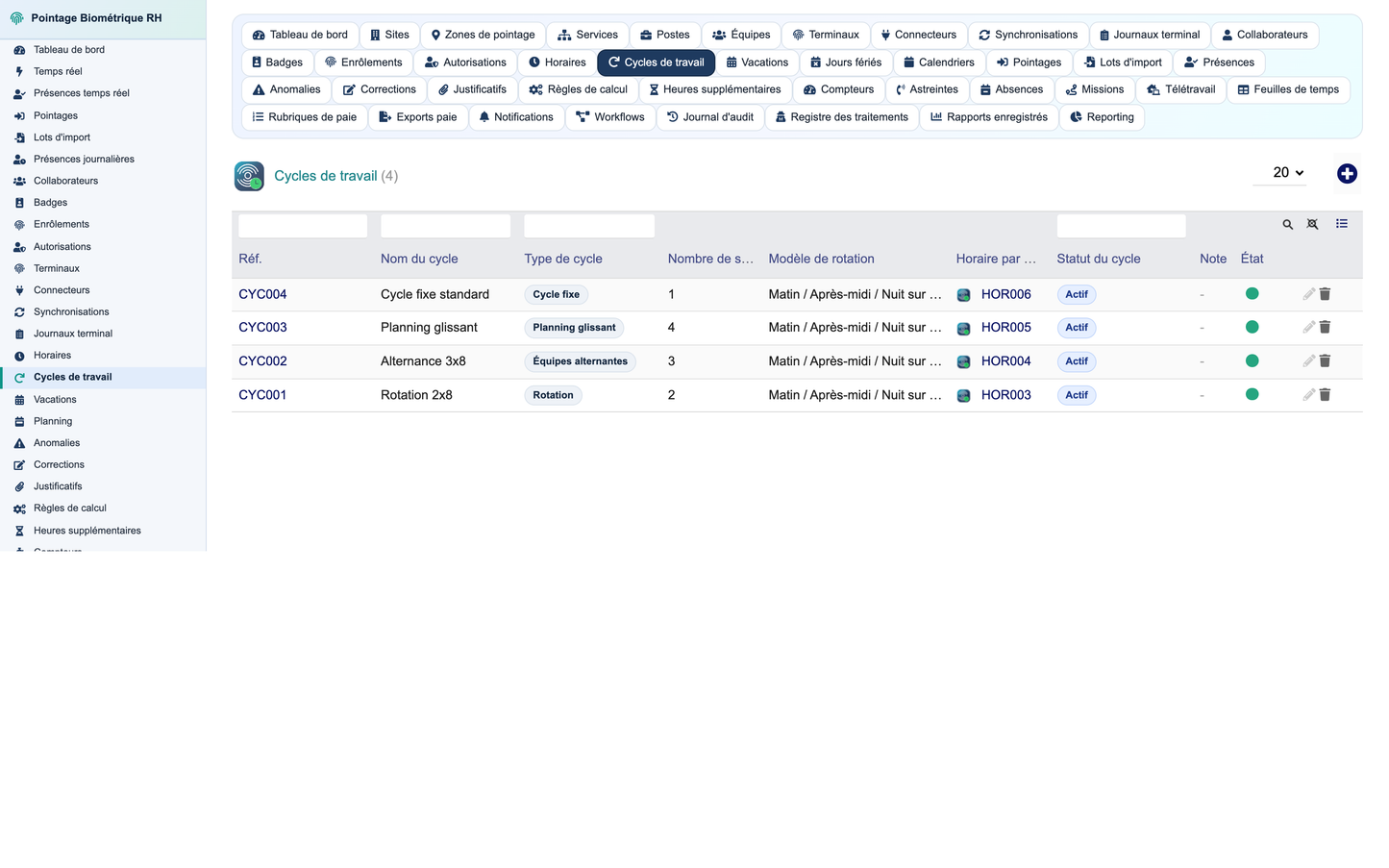Open the Synchronisations tab
1389x868 pixels.
coord(1029,35)
